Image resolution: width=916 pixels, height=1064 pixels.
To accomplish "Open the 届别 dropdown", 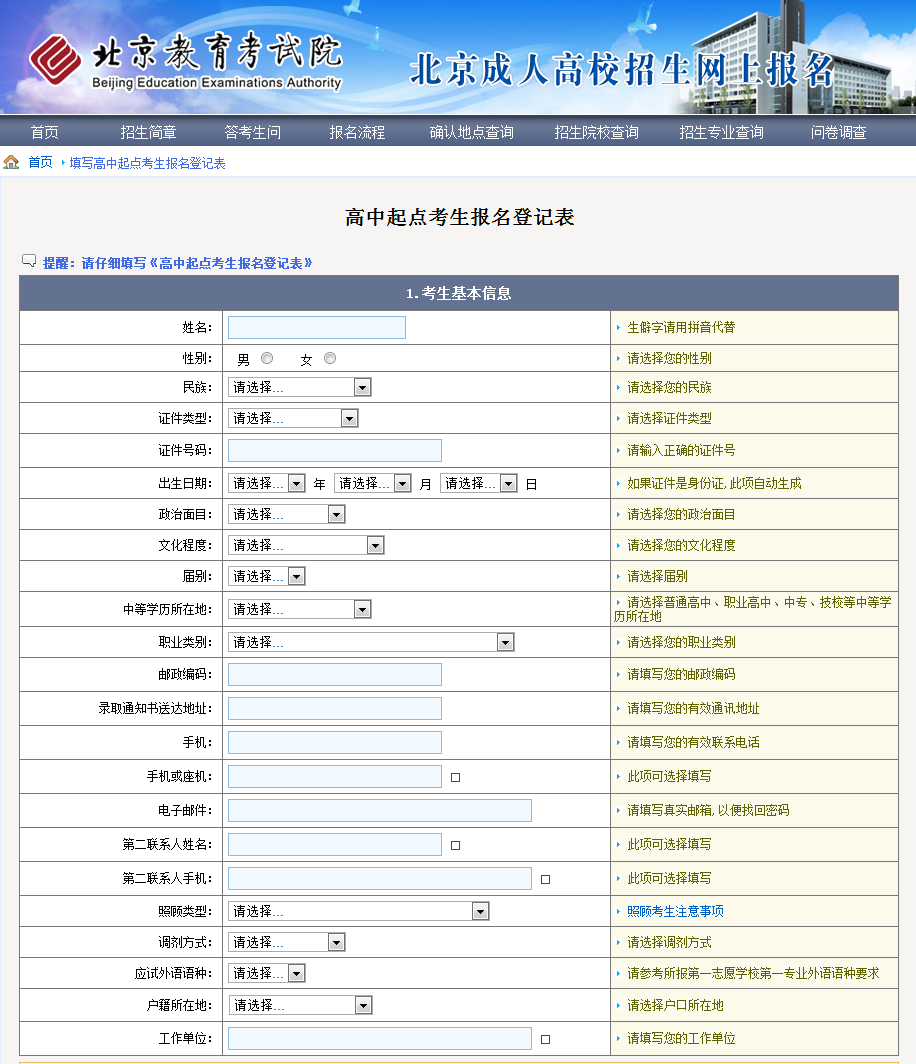I will 267,576.
